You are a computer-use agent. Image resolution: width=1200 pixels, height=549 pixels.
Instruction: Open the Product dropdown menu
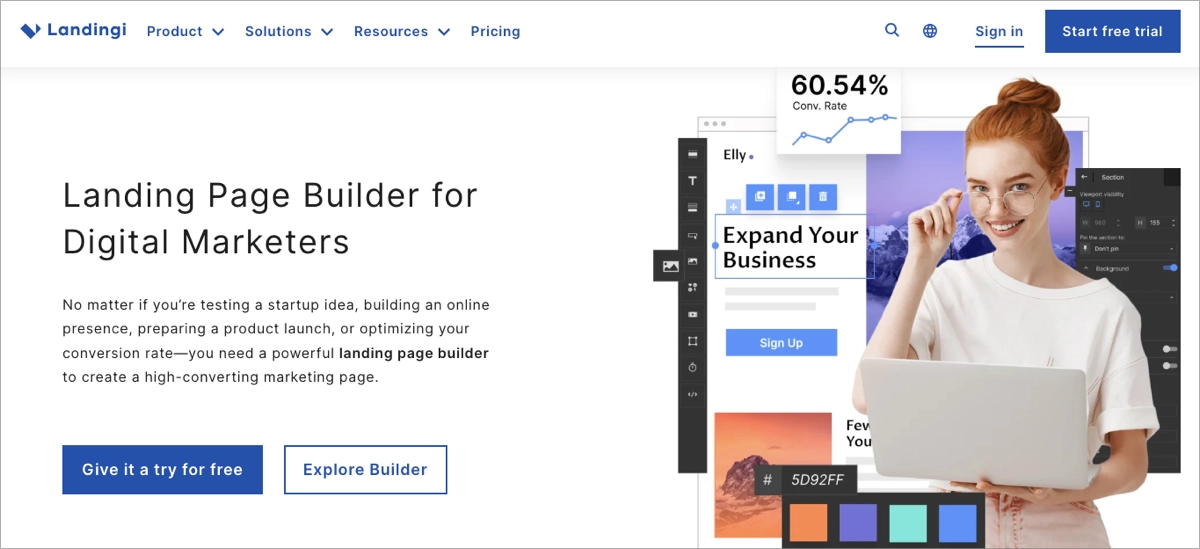186,31
